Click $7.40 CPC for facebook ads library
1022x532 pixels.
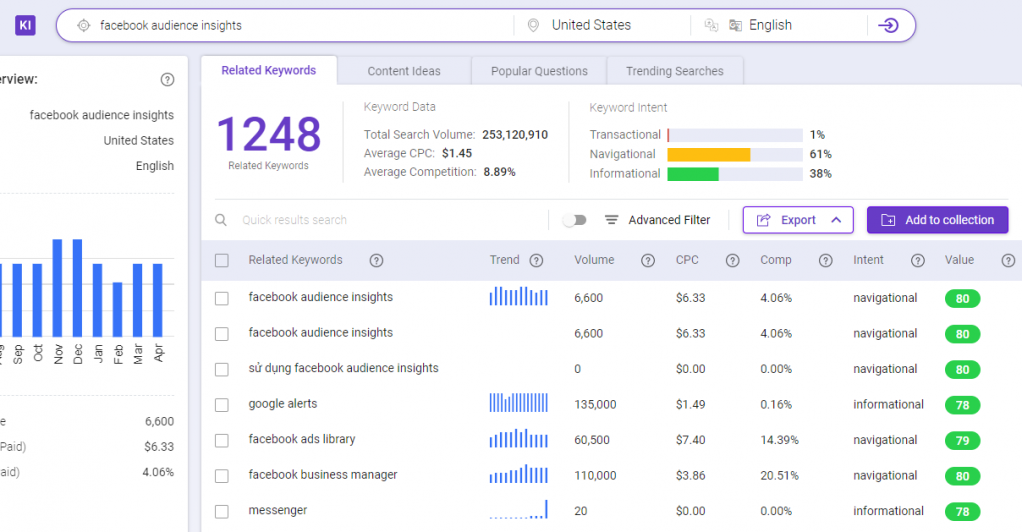point(690,440)
